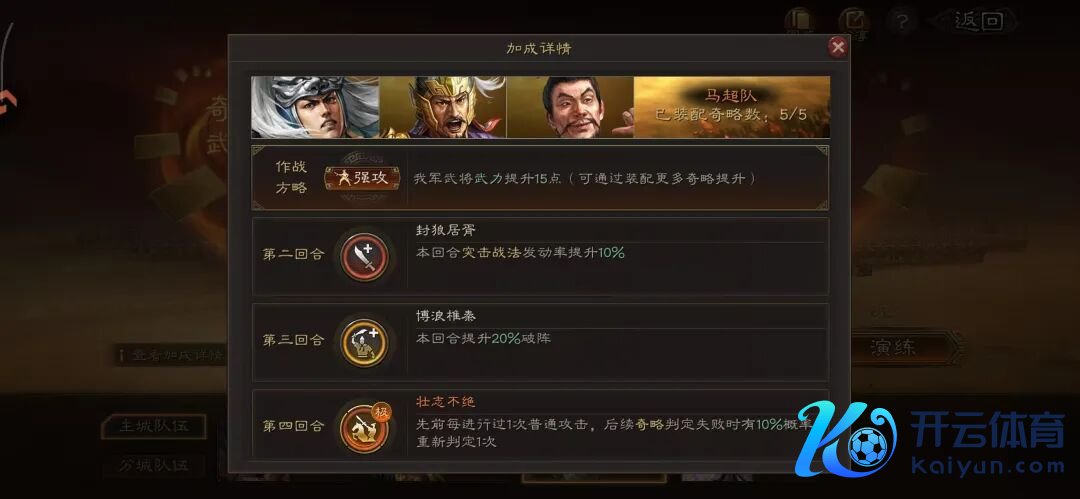
Task: Tap the 强攻 battle strategy badge
Action: [x=362, y=178]
